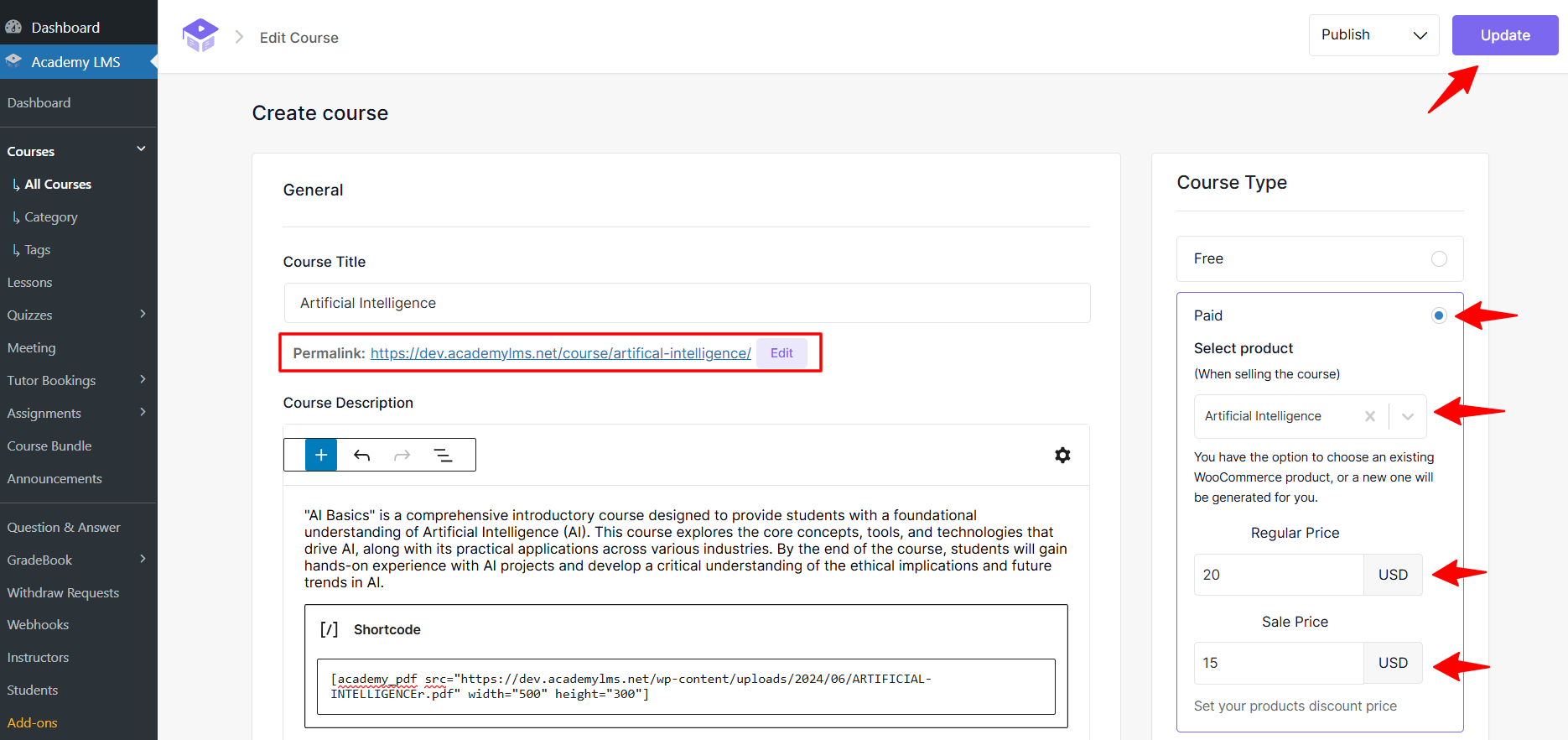
Task: Click the blue plus block inserter icon
Action: click(x=320, y=455)
